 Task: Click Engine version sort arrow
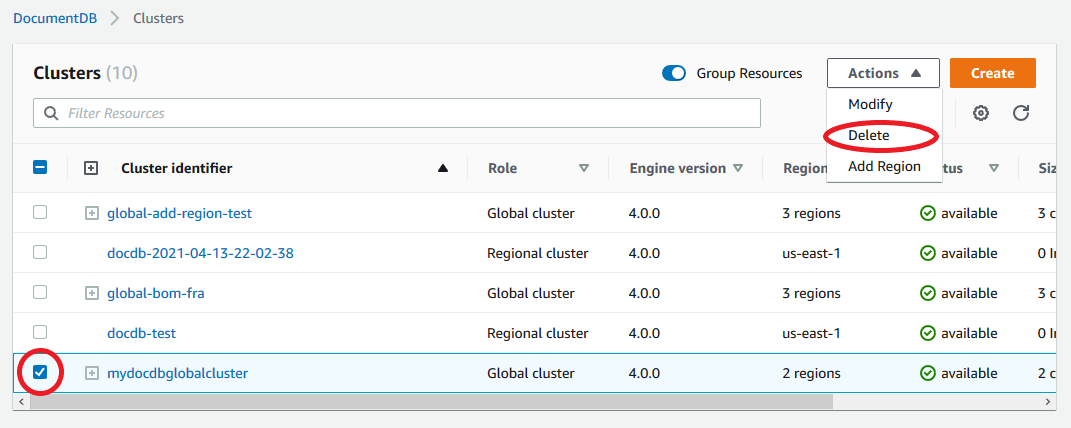coord(738,169)
